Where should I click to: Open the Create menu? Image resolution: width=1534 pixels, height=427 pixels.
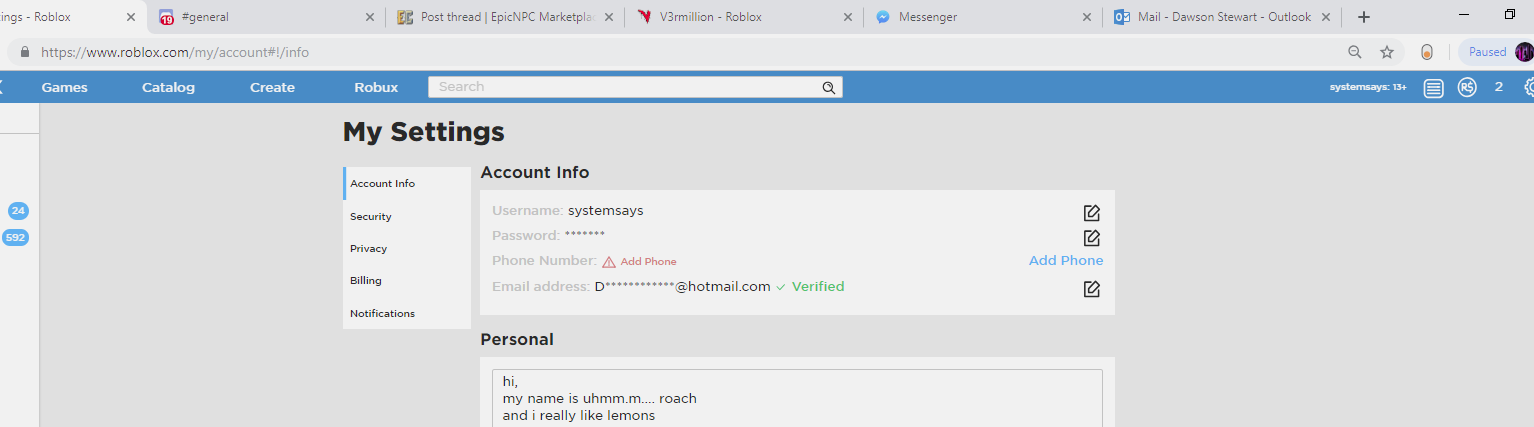(x=272, y=88)
